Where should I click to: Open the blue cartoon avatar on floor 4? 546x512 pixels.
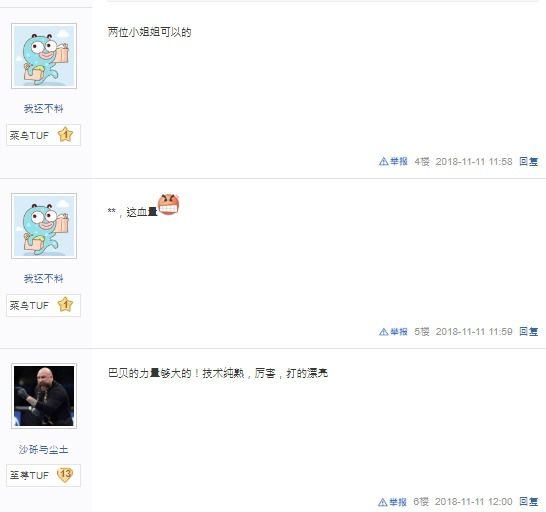point(44,56)
